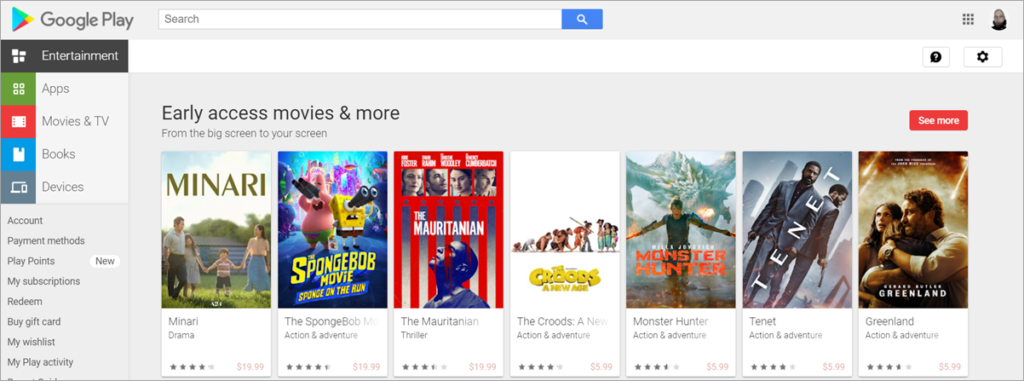
Task: Open the settings gear icon
Action: 982,57
